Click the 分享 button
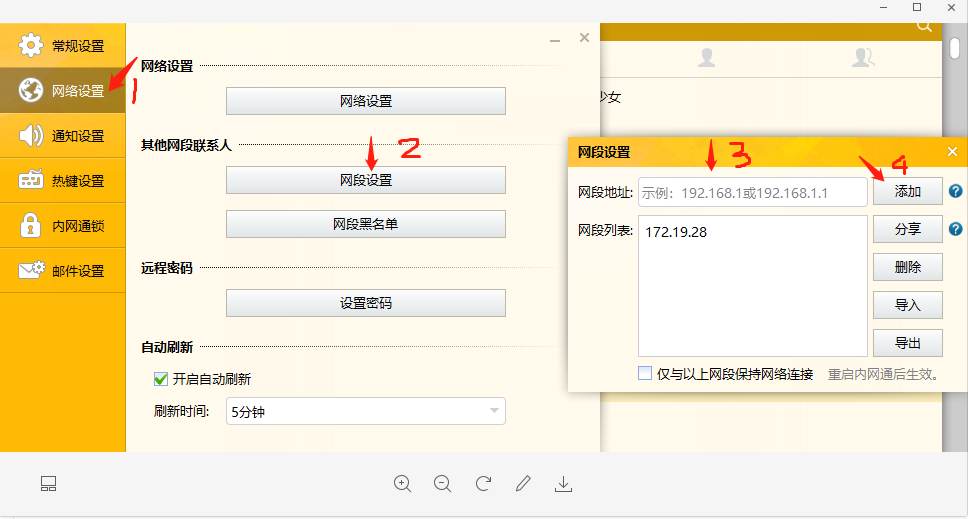This screenshot has height=519, width=968. tap(908, 229)
